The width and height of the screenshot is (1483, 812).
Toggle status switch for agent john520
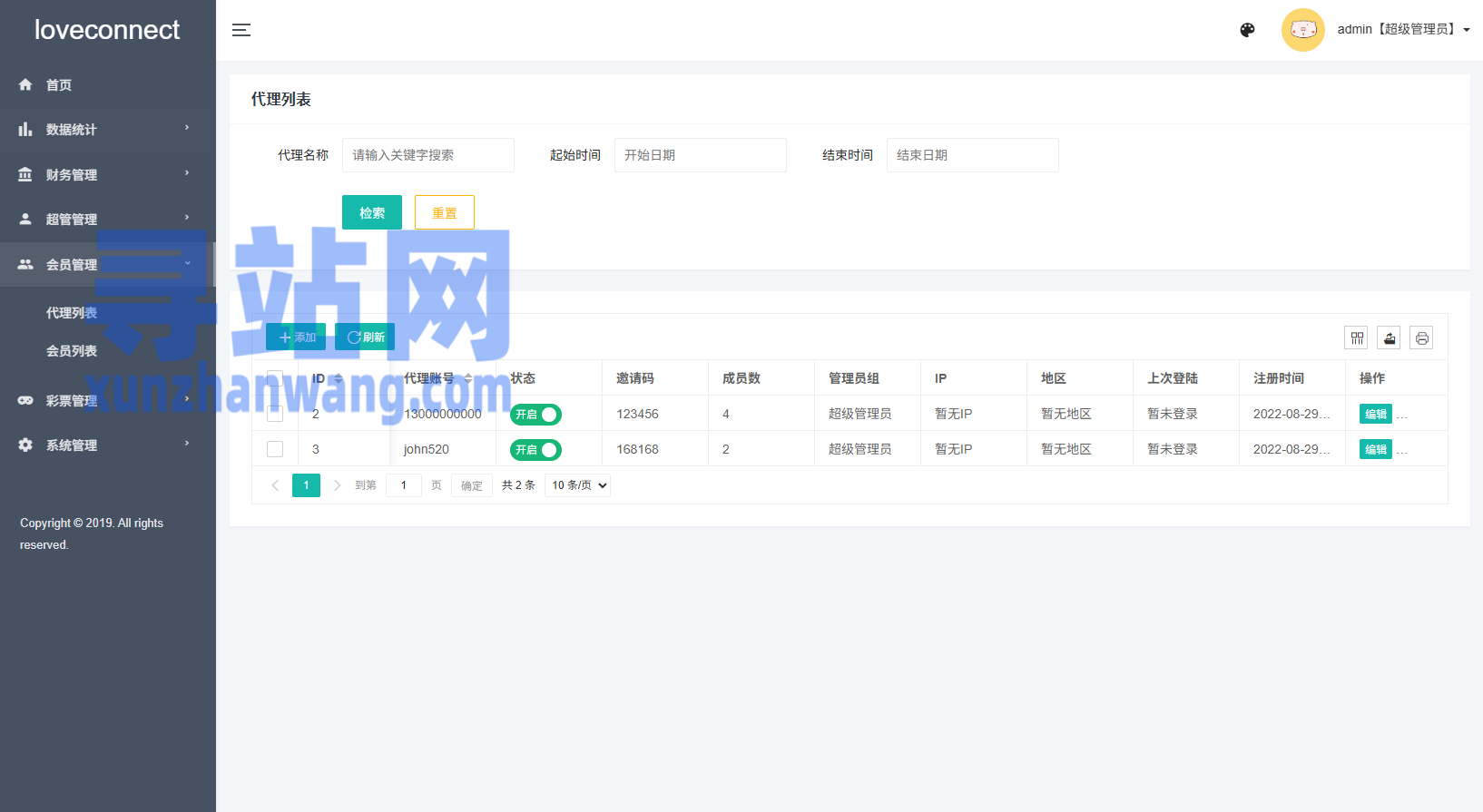click(535, 450)
